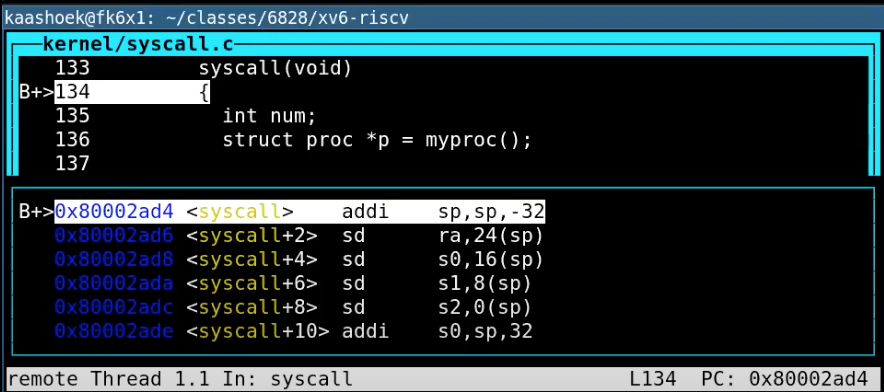884x392 pixels.
Task: Select line 136 with myproc() call
Action: [x=293, y=140]
